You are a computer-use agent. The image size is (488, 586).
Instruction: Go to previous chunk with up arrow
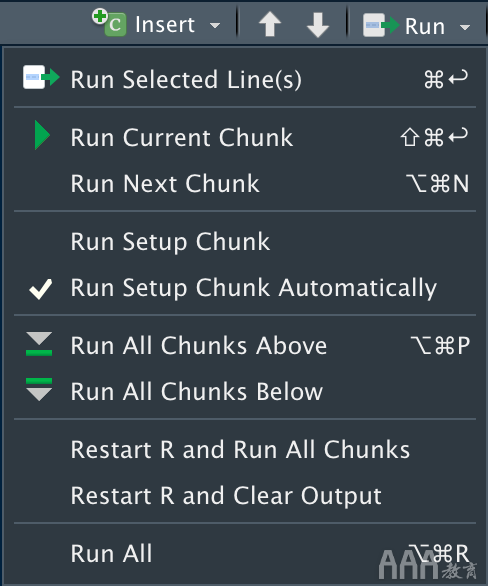pos(270,25)
